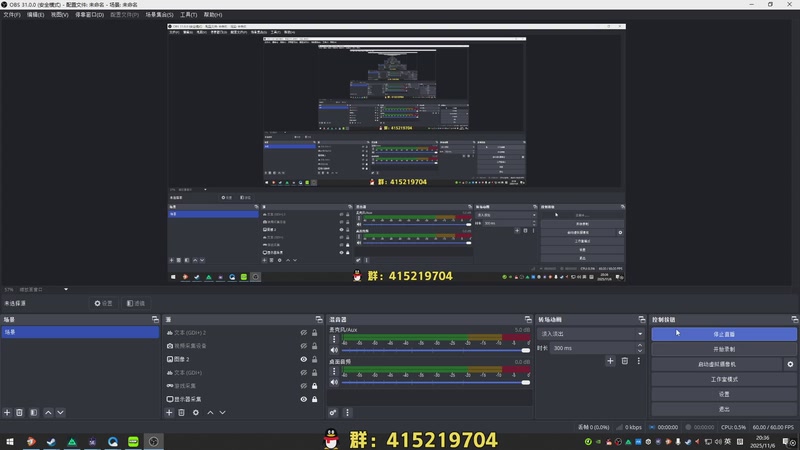Open the 工具(T) menu
The height and width of the screenshot is (450, 800).
tap(188, 15)
